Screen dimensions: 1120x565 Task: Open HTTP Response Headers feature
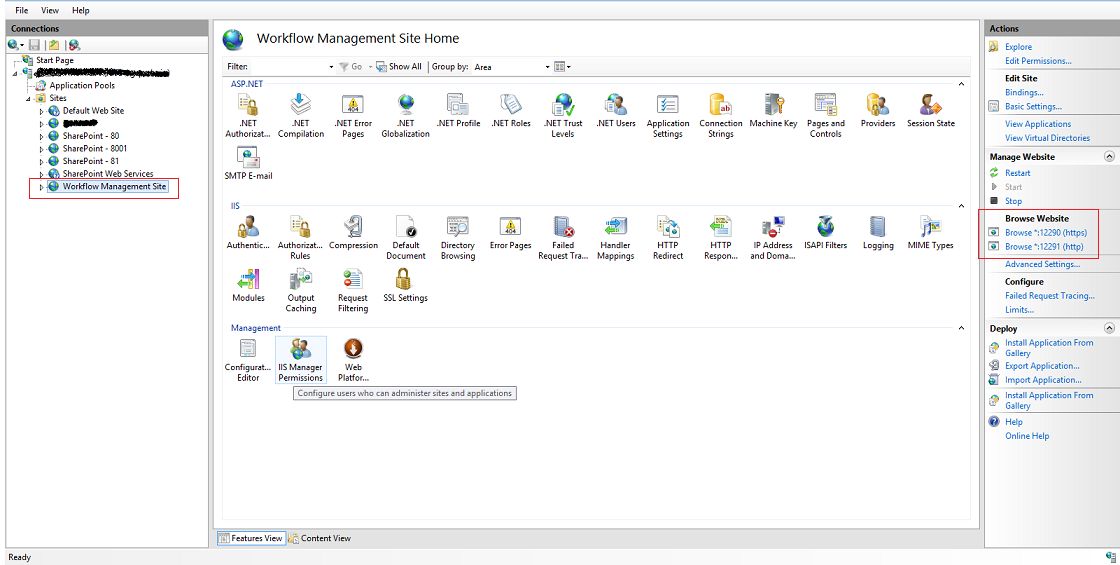pyautogui.click(x=721, y=237)
